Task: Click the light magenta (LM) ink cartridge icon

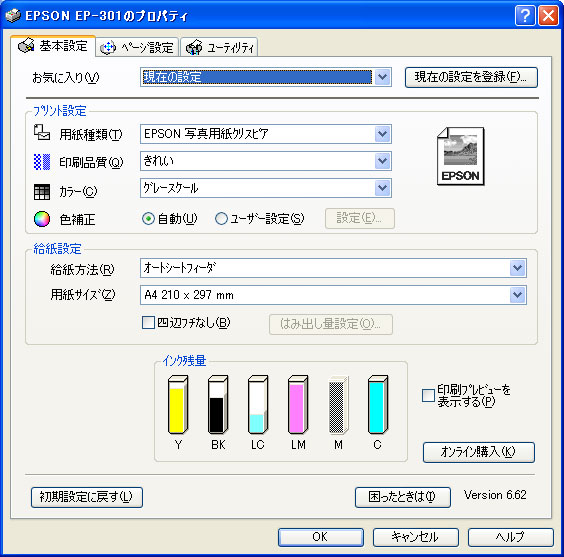Action: point(298,405)
